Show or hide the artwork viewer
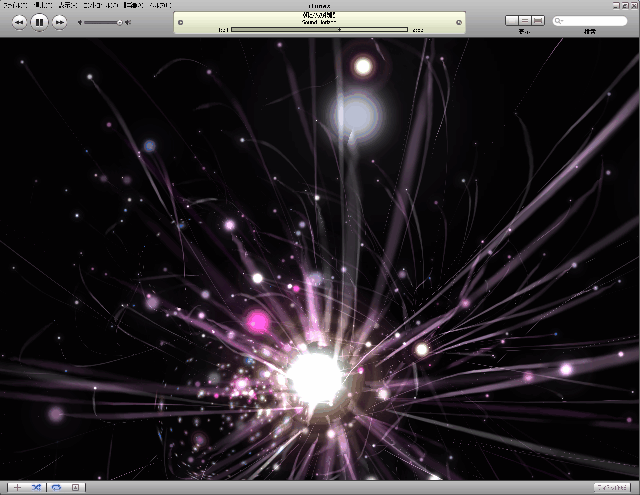Viewport: 640px width, 495px height. pyautogui.click(x=76, y=487)
